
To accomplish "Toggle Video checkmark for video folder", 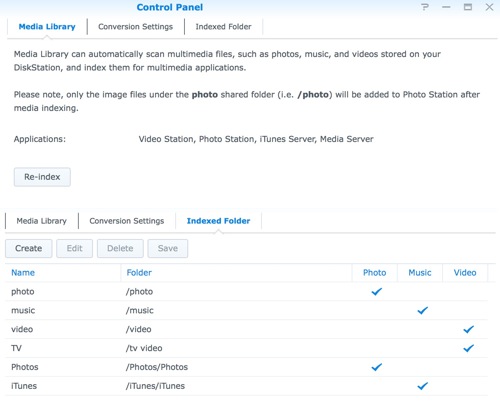I will tap(468, 329).
